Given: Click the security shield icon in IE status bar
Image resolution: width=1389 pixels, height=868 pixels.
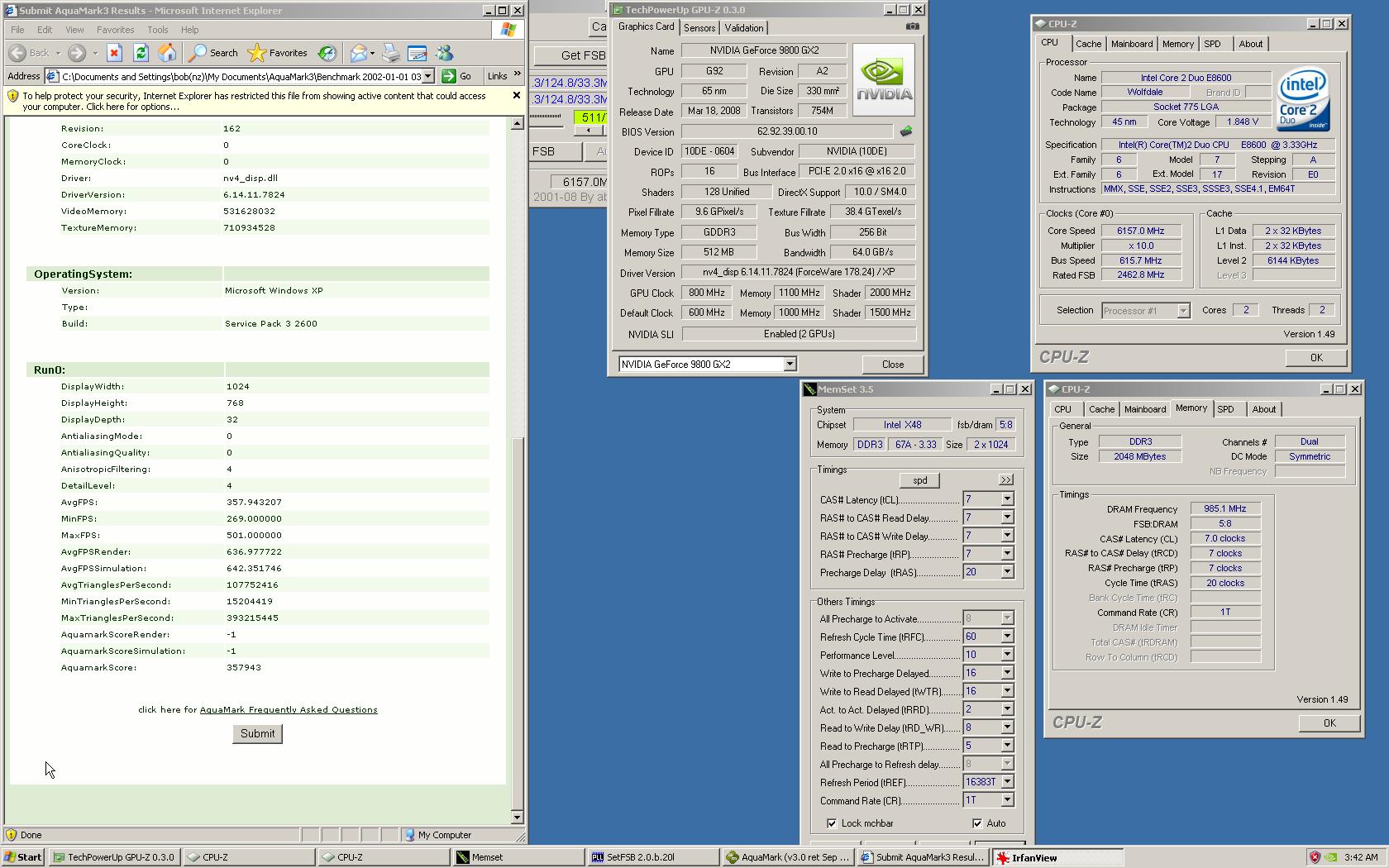Looking at the screenshot, I should coord(12,835).
